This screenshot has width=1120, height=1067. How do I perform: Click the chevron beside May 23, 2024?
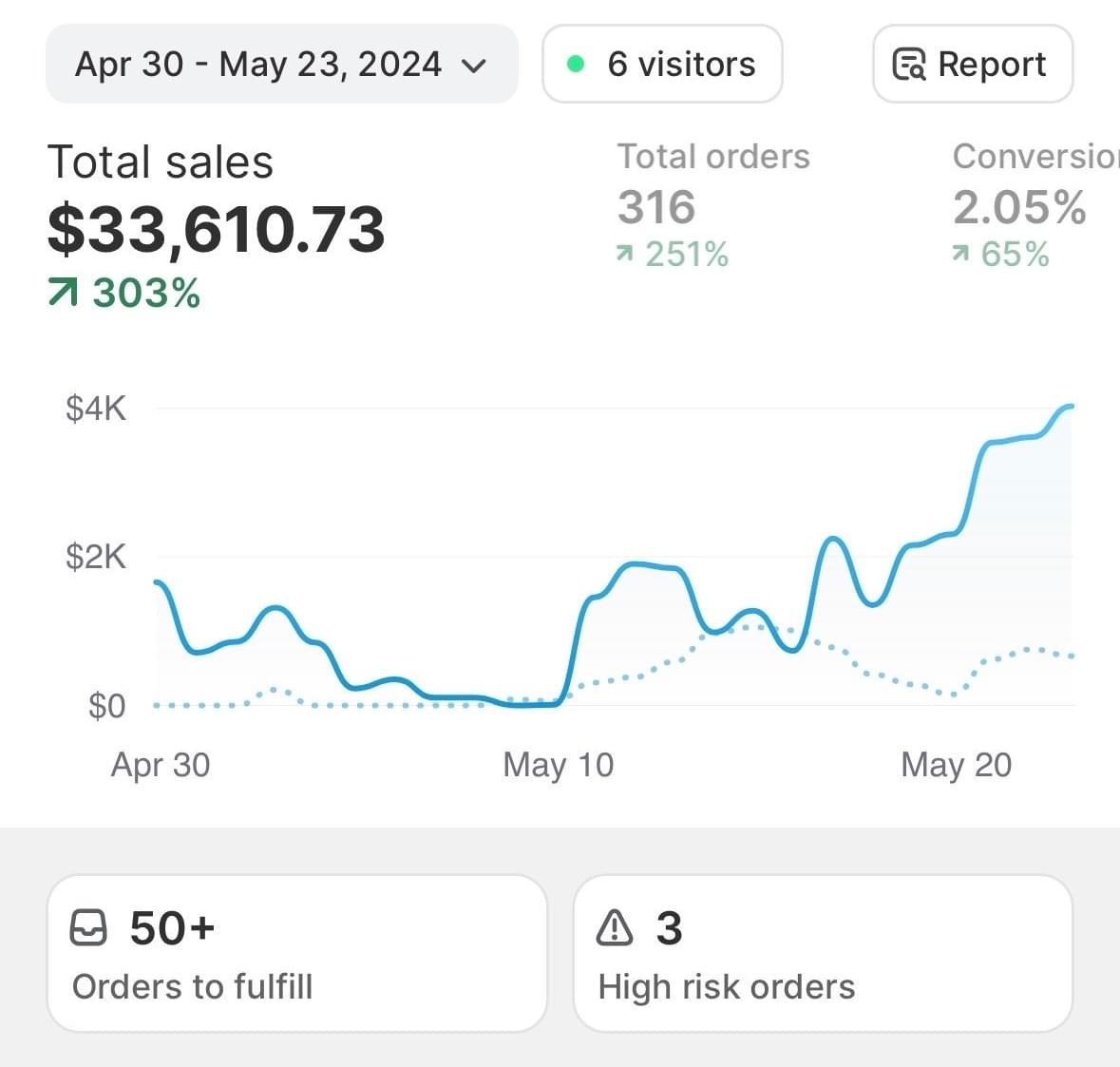pyautogui.click(x=473, y=66)
